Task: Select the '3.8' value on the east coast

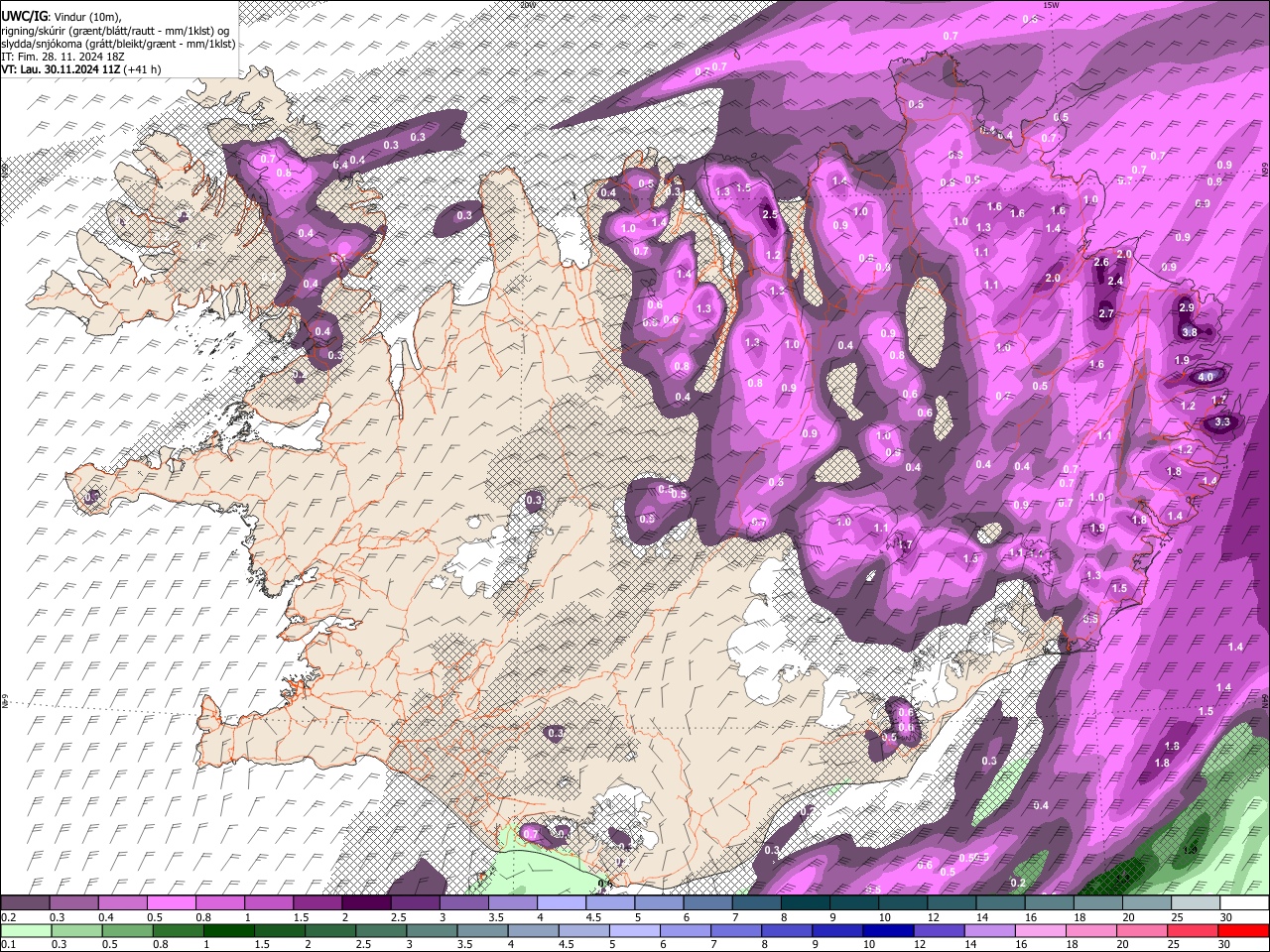Action: 1190,332
